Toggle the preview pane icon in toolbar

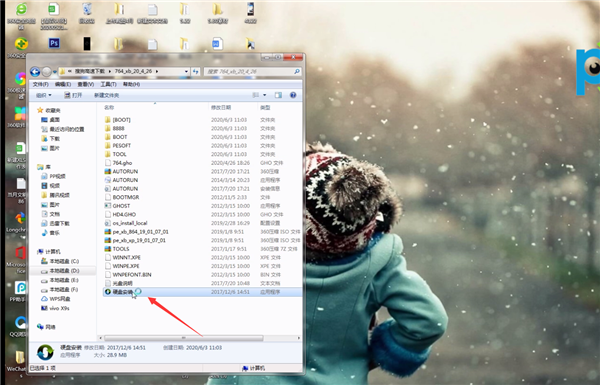coord(278,95)
